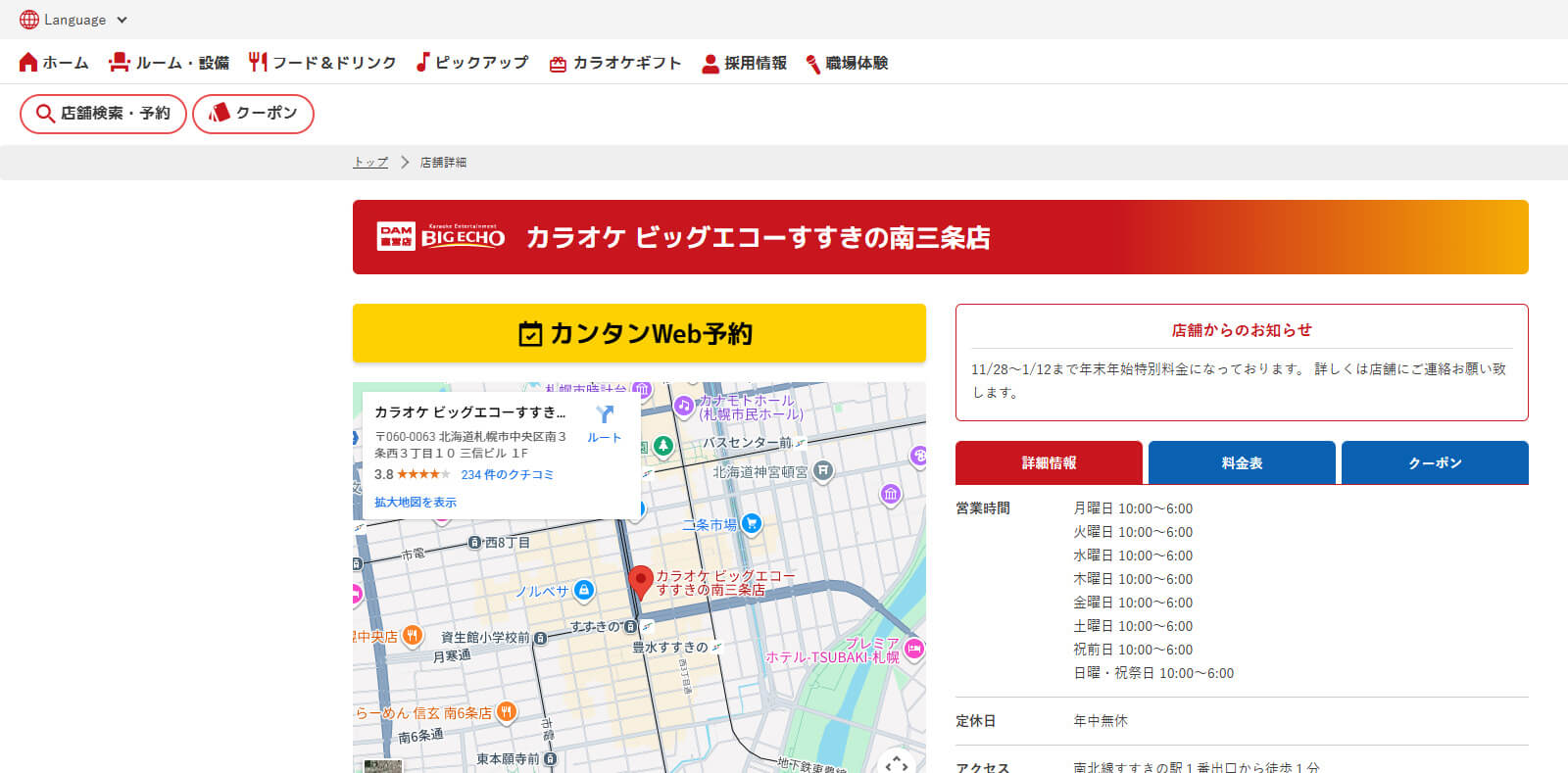The image size is (1568, 773).
Task: Click the らーめん信玄 南6条店 restaurant marker
Action: [507, 712]
